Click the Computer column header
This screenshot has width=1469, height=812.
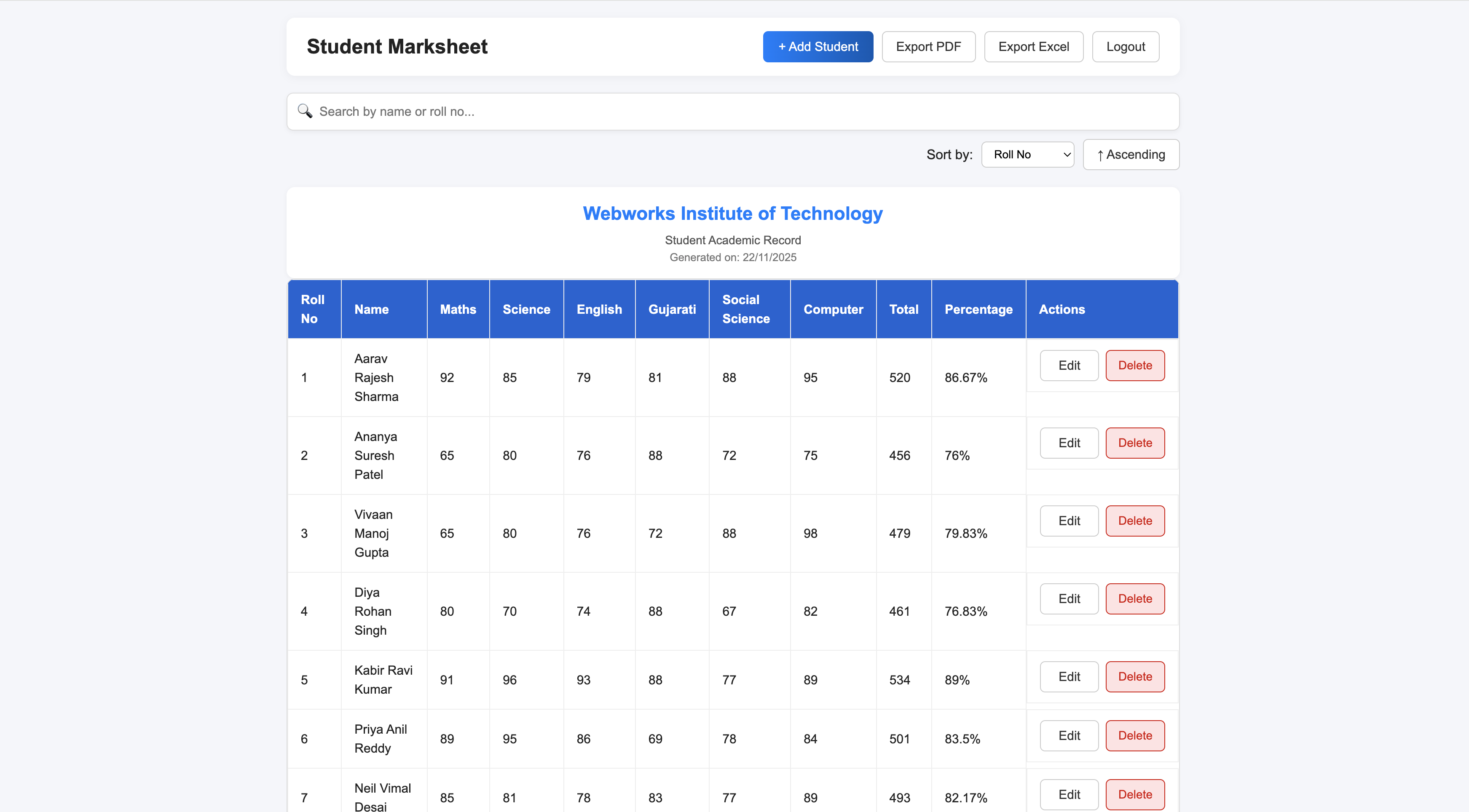click(833, 309)
